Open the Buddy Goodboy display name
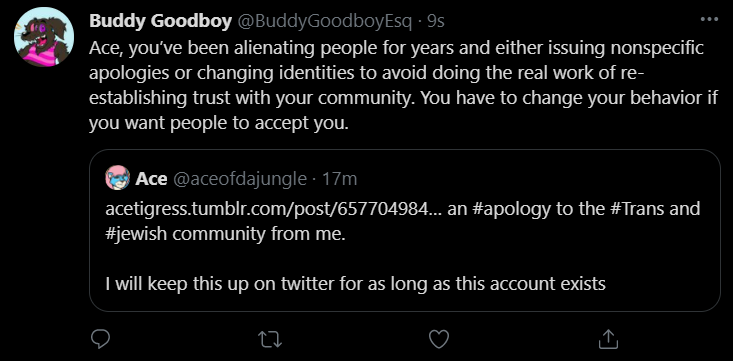733x361 pixels. click(160, 21)
